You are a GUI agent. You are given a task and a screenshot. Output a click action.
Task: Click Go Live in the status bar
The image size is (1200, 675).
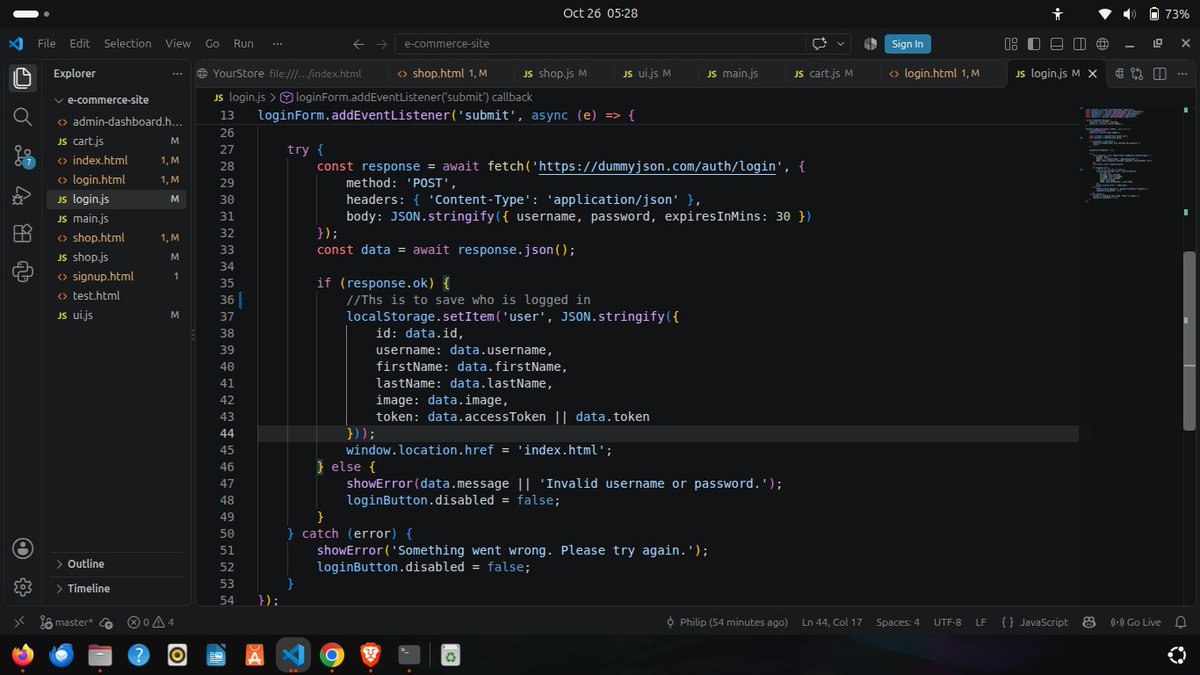point(1136,622)
